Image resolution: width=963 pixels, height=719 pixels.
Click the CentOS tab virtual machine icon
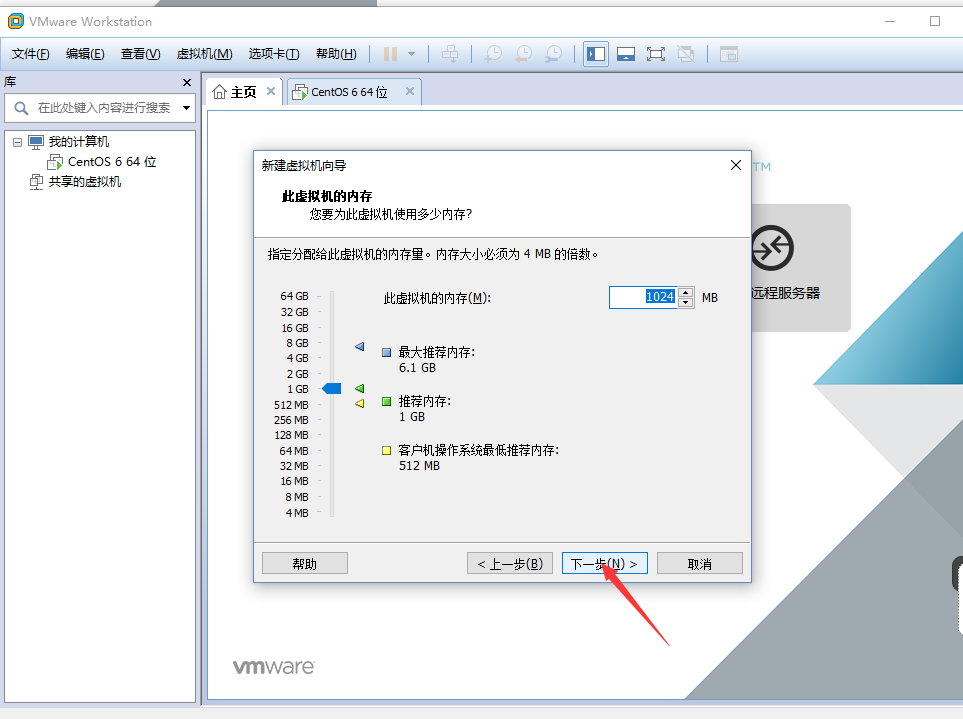point(300,92)
